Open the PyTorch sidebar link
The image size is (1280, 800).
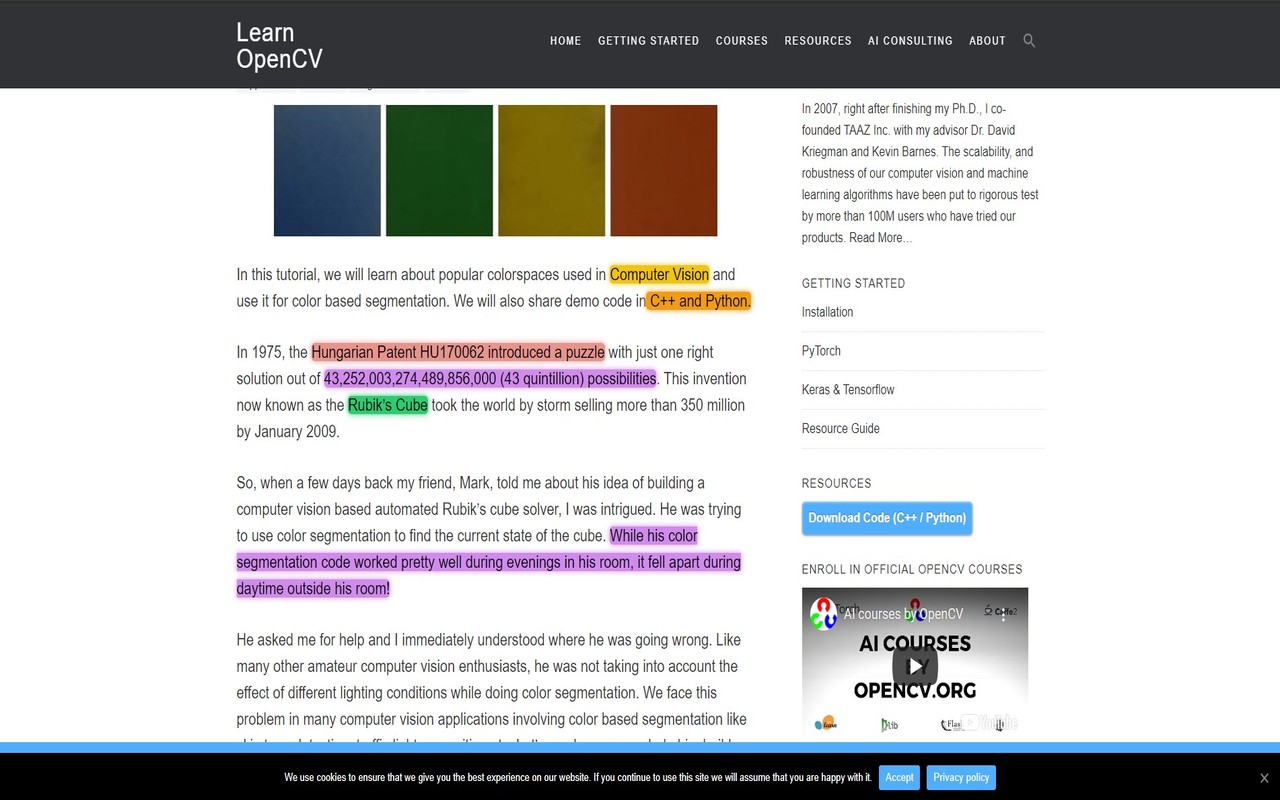[821, 351]
